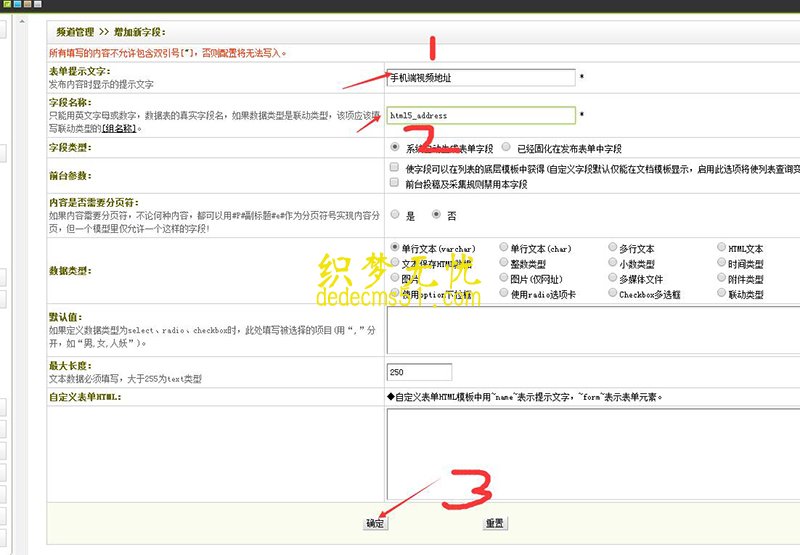
Task: Choose HTML文本 data type
Action: pos(721,247)
